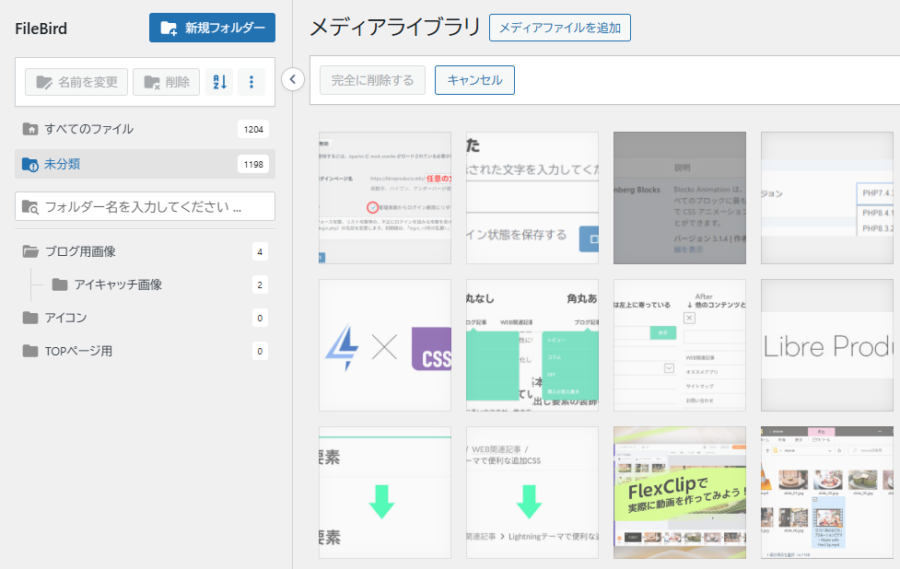Click the sort A-Z icon button
The image size is (900, 569).
[x=219, y=82]
